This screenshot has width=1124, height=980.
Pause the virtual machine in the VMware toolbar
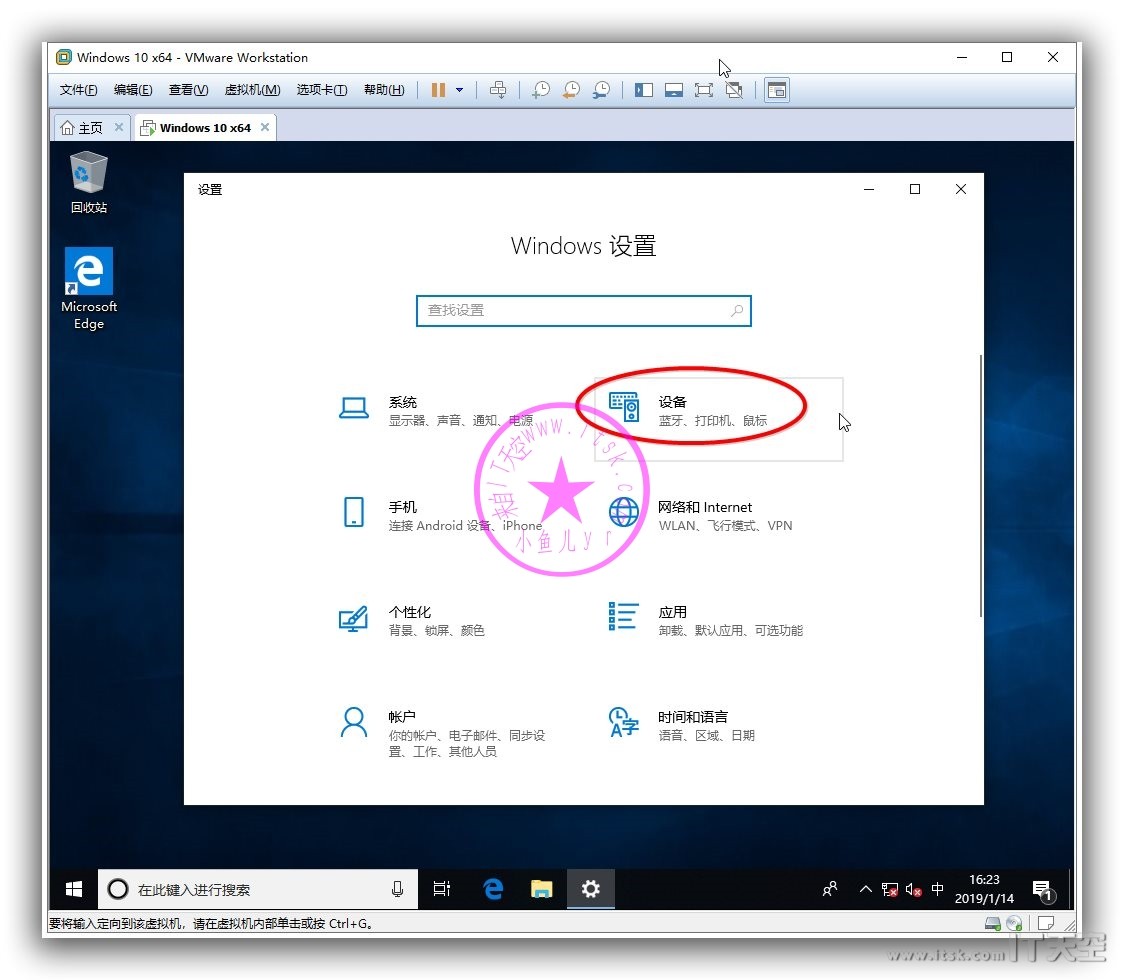point(438,90)
